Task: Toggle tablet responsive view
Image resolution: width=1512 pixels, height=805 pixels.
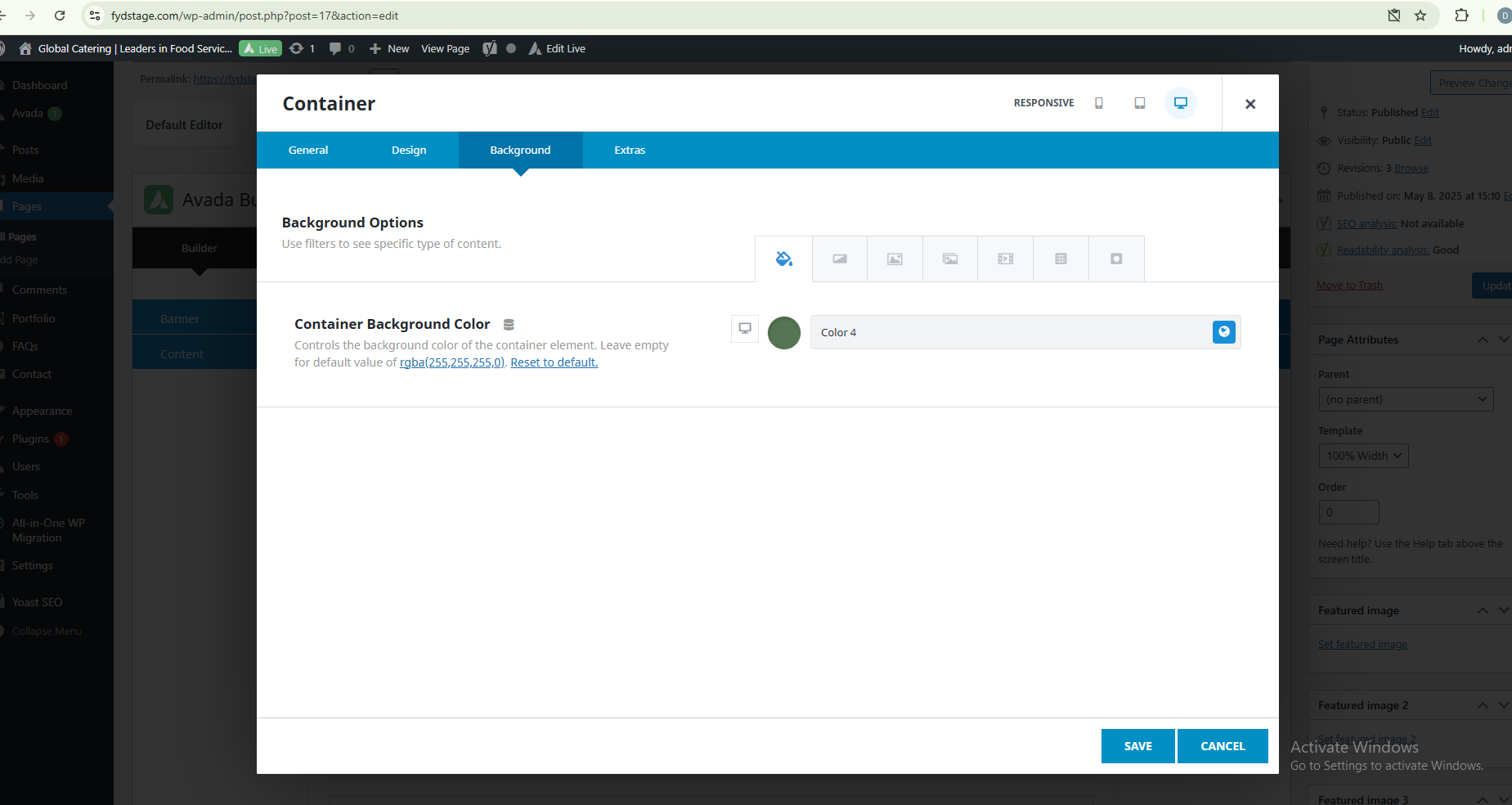Action: click(1139, 103)
